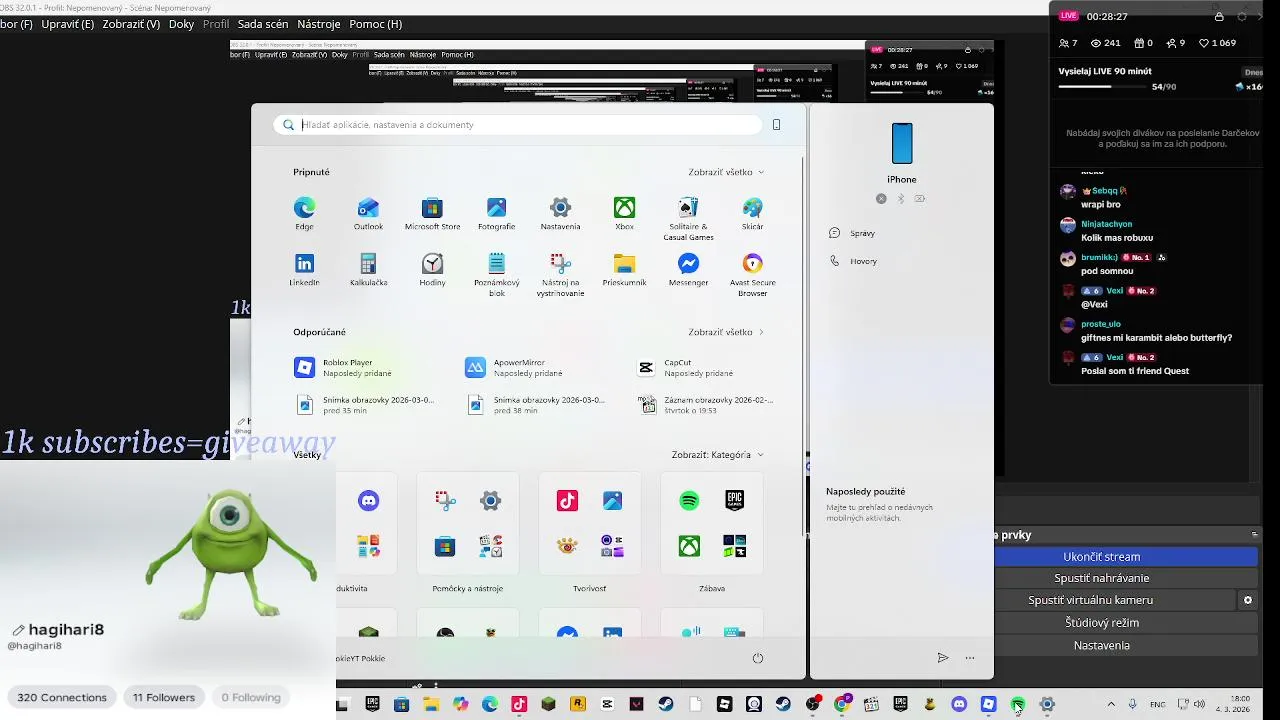The image size is (1280, 720).
Task: Open Hovory in the phone panel
Action: pos(853,261)
